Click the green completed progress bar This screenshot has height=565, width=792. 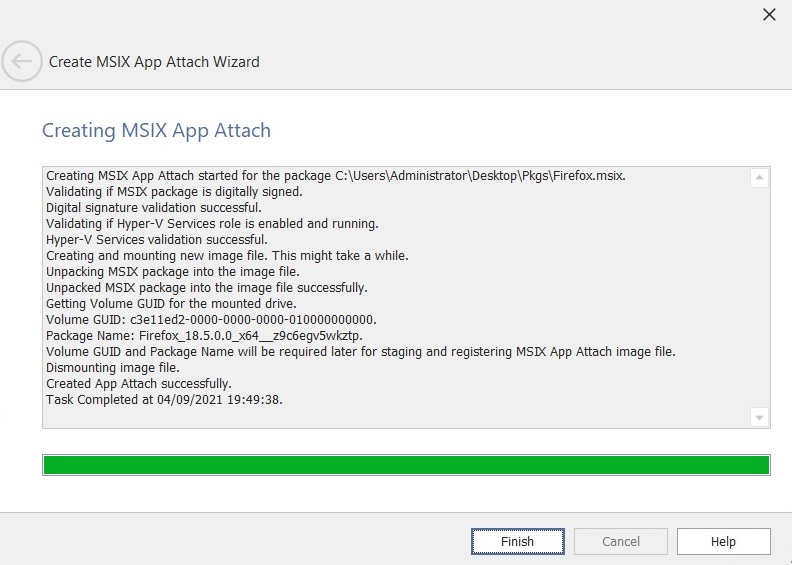click(x=405, y=465)
